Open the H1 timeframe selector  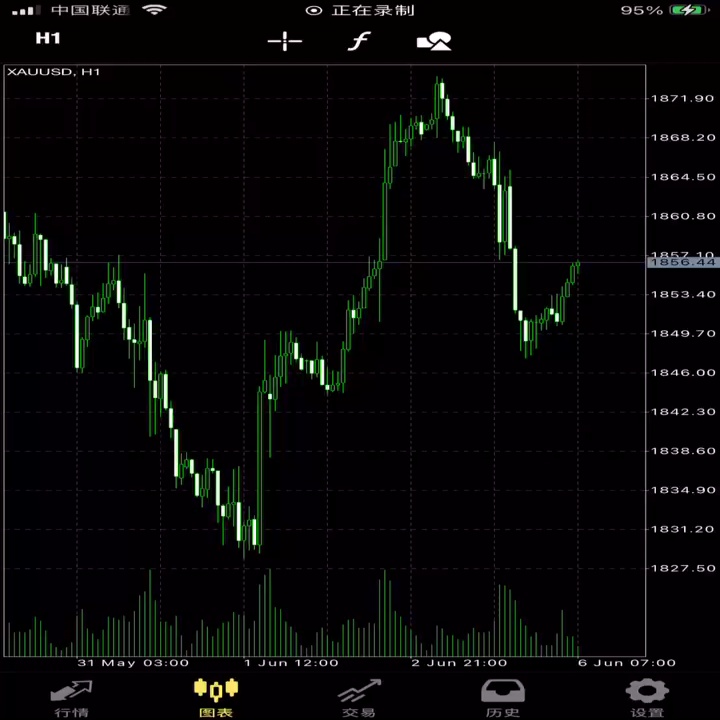(x=48, y=39)
